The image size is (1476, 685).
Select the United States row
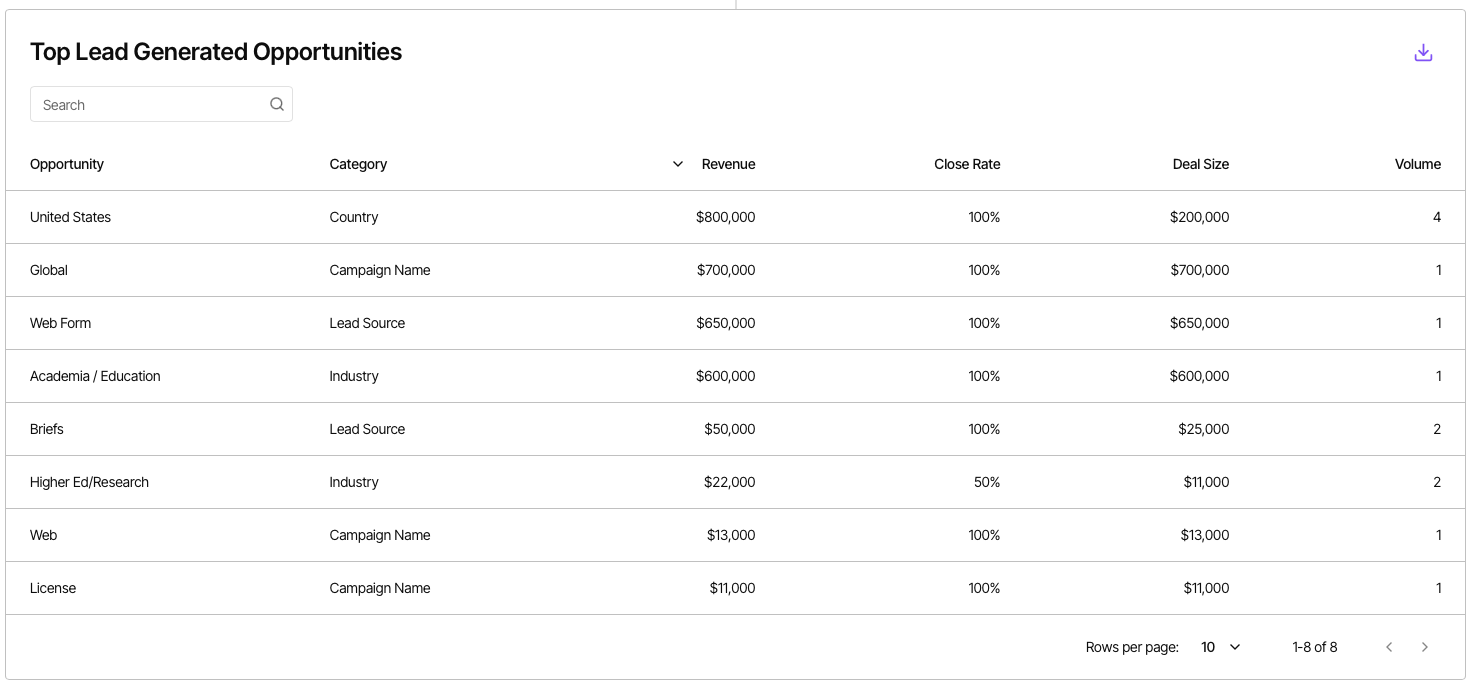click(736, 217)
